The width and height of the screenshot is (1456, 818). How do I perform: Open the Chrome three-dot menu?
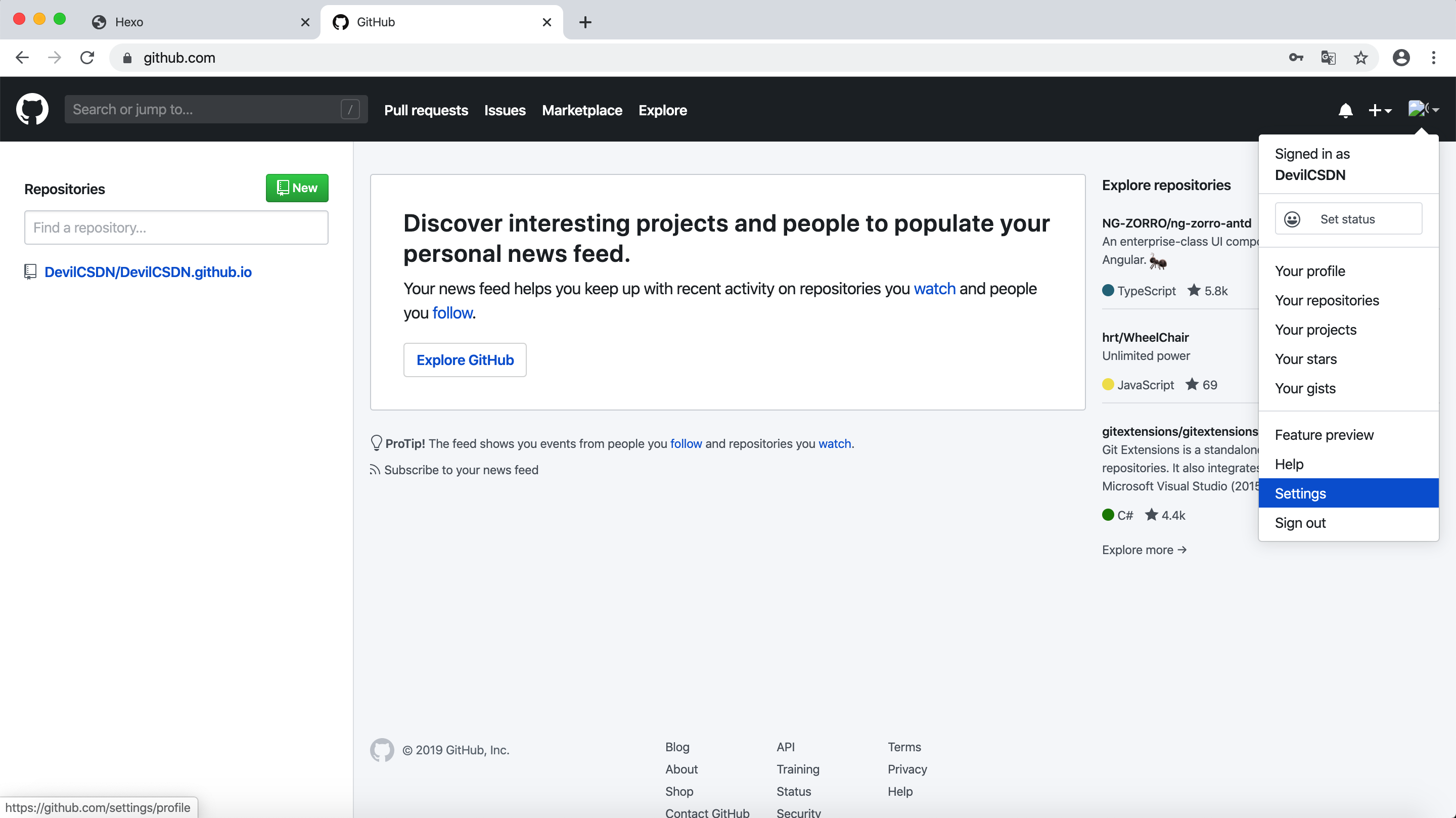1433,58
